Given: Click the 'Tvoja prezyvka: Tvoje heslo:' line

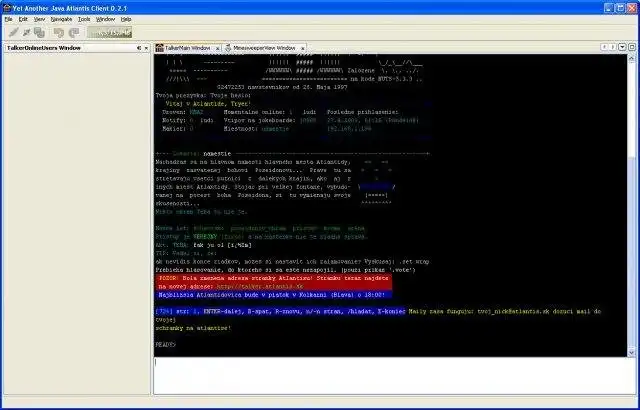Looking at the screenshot, I should coord(203,95).
